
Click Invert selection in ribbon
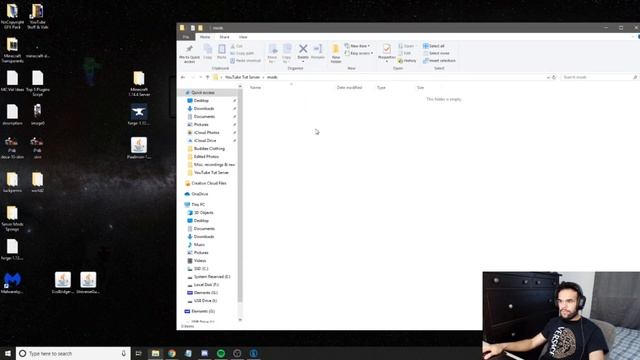tap(439, 61)
